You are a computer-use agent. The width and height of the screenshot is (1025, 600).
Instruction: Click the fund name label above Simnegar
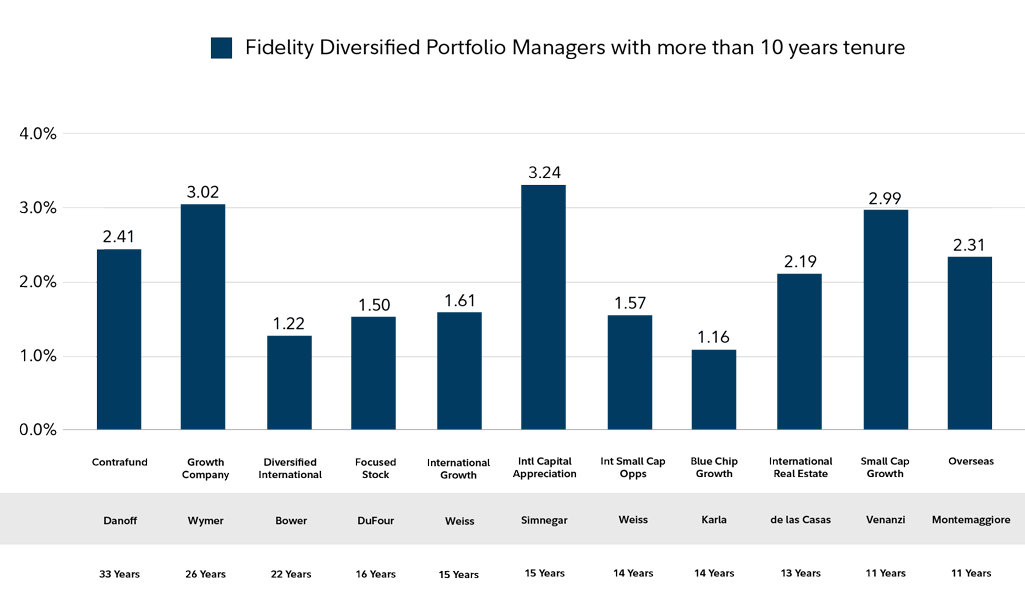[545, 467]
